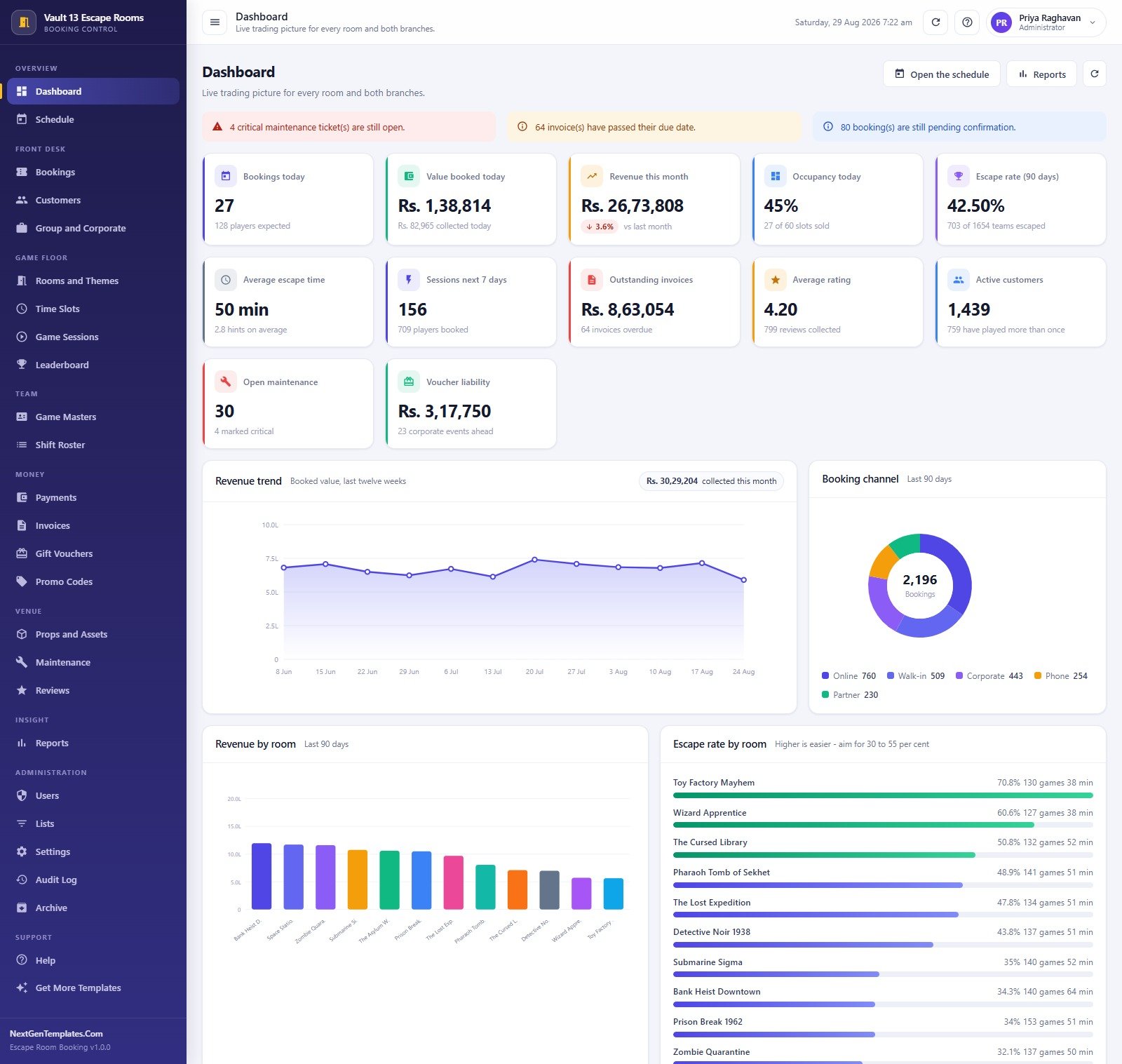1122x1064 pixels.
Task: Expand Priya Raghavan account dropdown chevron
Action: coord(1093,22)
